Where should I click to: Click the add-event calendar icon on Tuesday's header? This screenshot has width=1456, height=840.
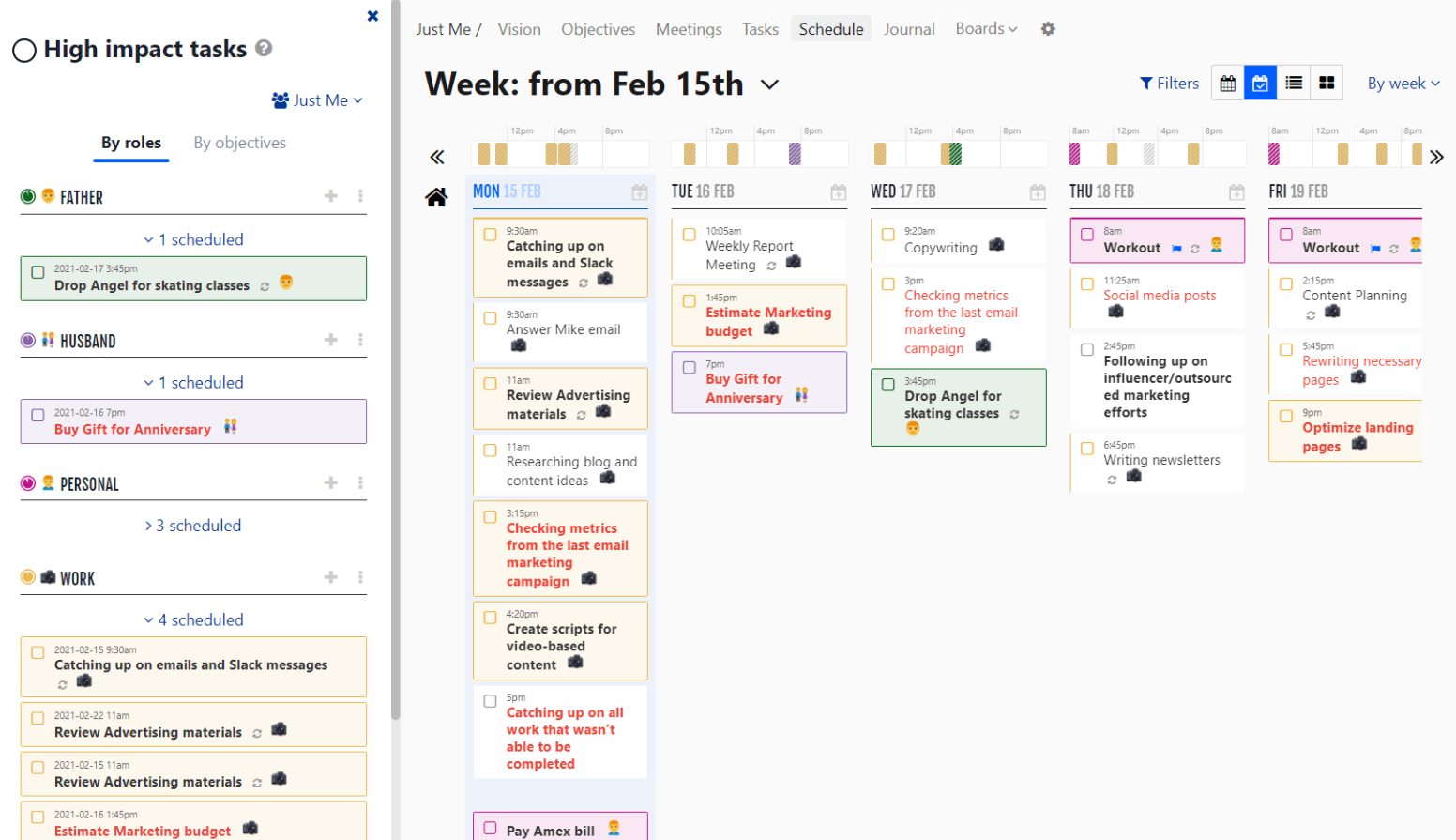(x=838, y=191)
